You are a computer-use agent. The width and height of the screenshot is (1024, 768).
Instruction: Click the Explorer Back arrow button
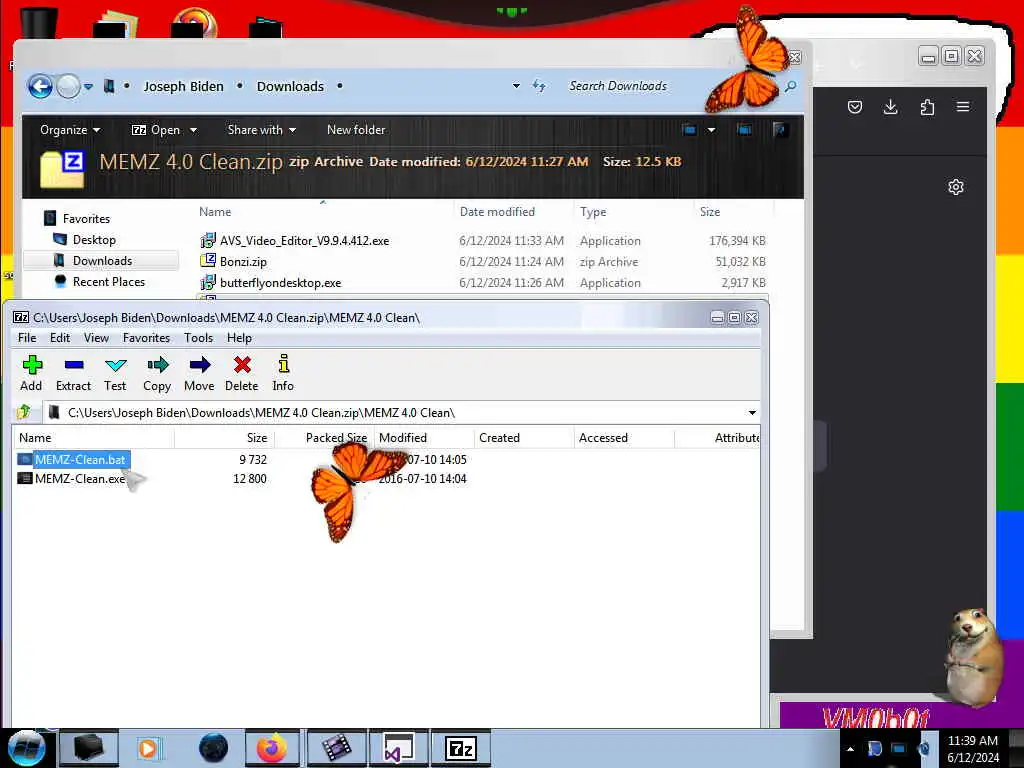click(40, 86)
